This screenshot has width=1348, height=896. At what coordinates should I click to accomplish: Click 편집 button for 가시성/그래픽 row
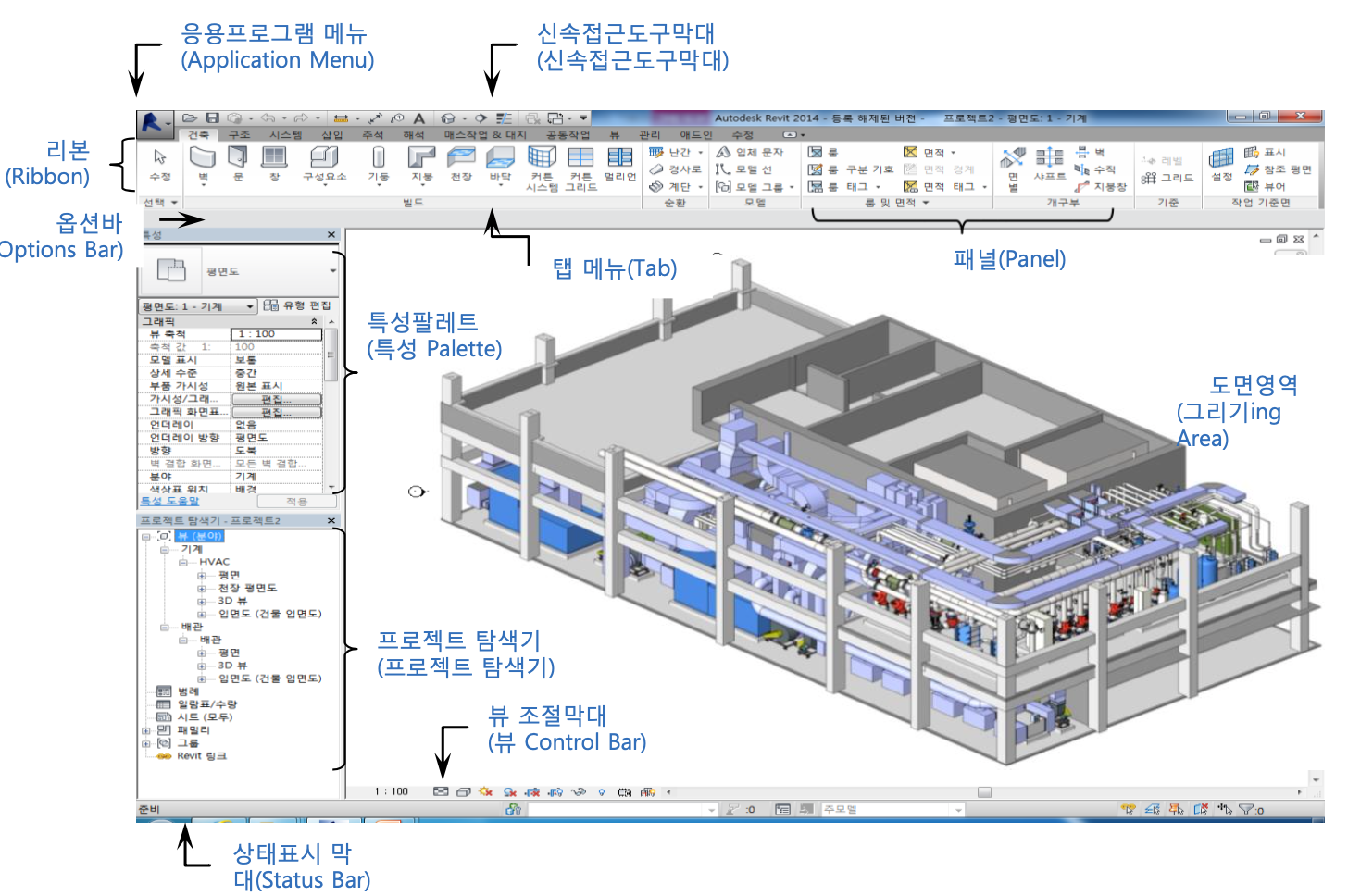[x=276, y=399]
